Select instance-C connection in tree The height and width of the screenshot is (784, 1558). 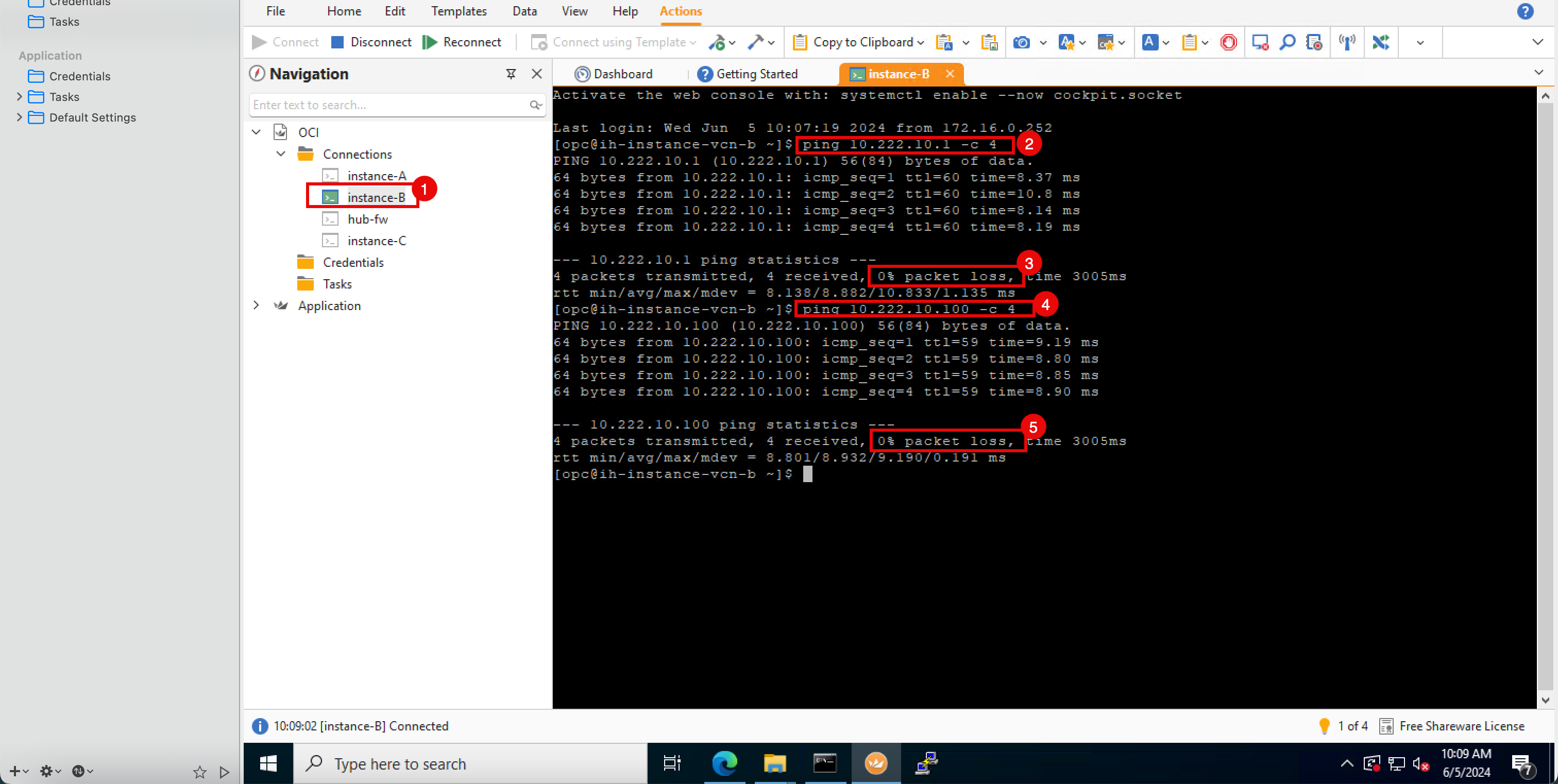[x=376, y=240]
